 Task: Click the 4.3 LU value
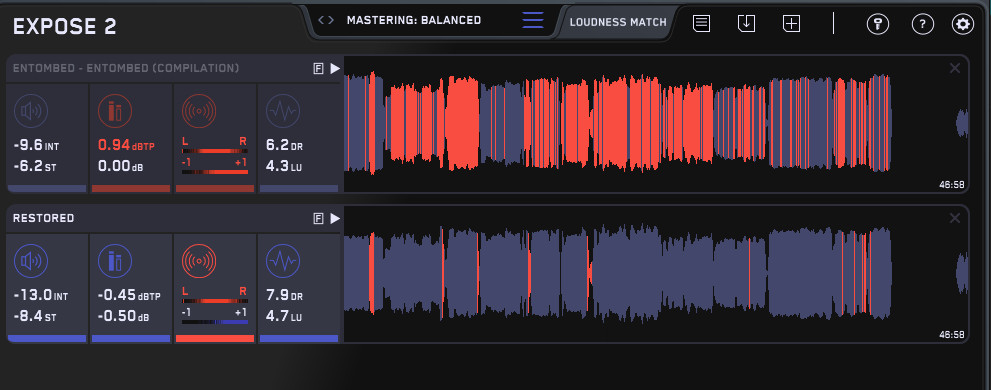[284, 167]
